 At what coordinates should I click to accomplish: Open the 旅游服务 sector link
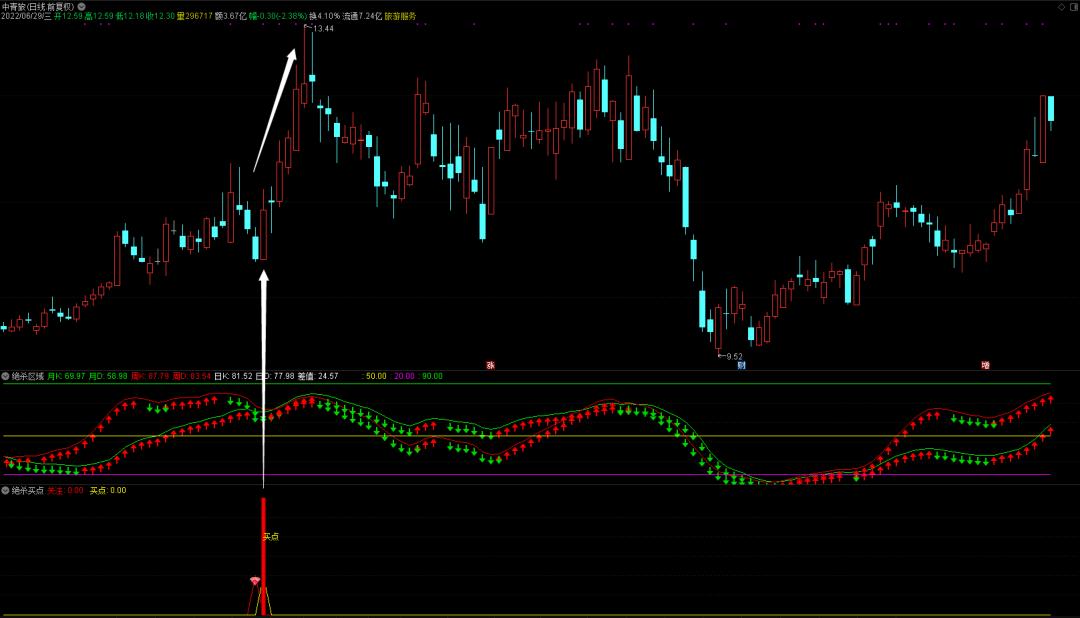(400, 16)
